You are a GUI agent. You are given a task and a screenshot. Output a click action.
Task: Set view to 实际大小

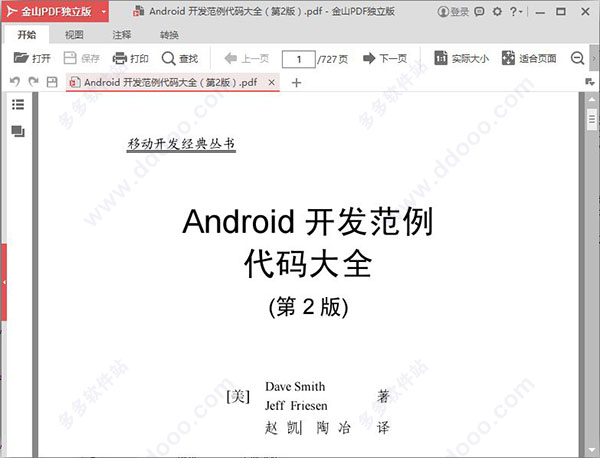click(462, 59)
